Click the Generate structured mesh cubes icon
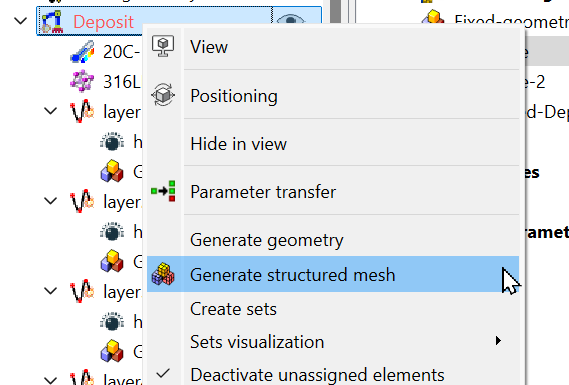Screen dimensions: 569x385 (163, 274)
